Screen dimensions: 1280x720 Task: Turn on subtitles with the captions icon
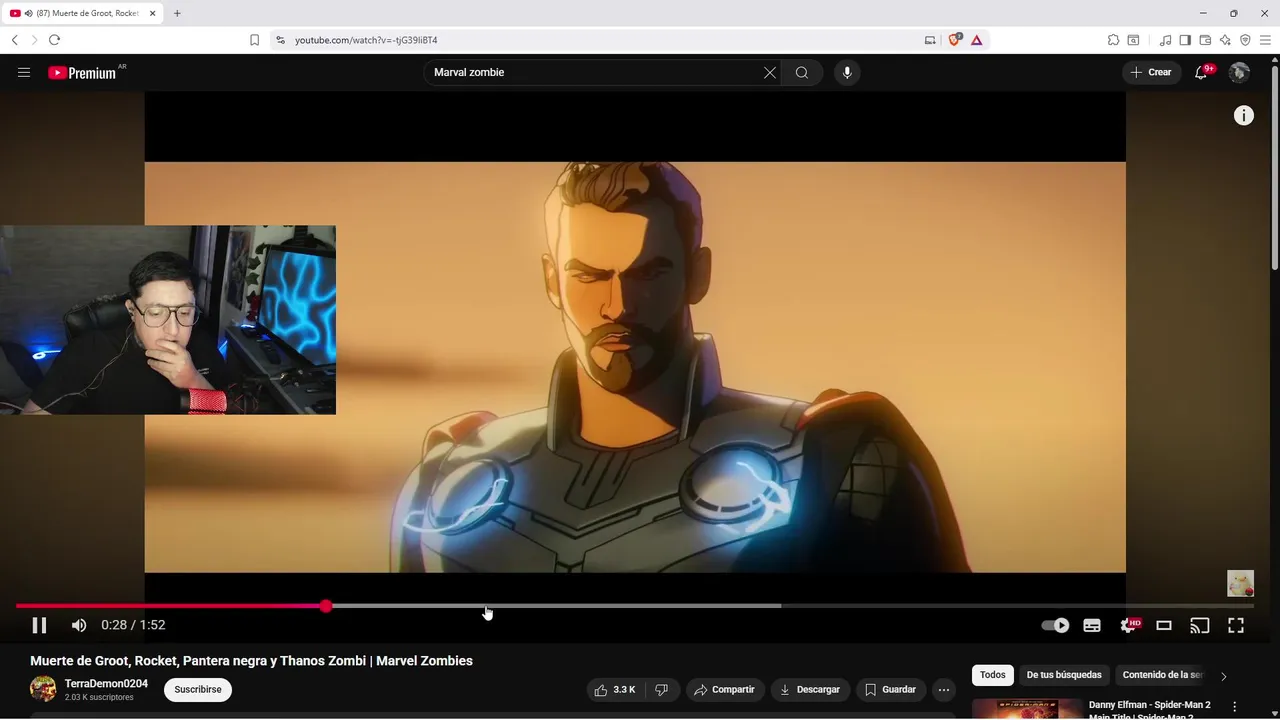tap(1092, 625)
